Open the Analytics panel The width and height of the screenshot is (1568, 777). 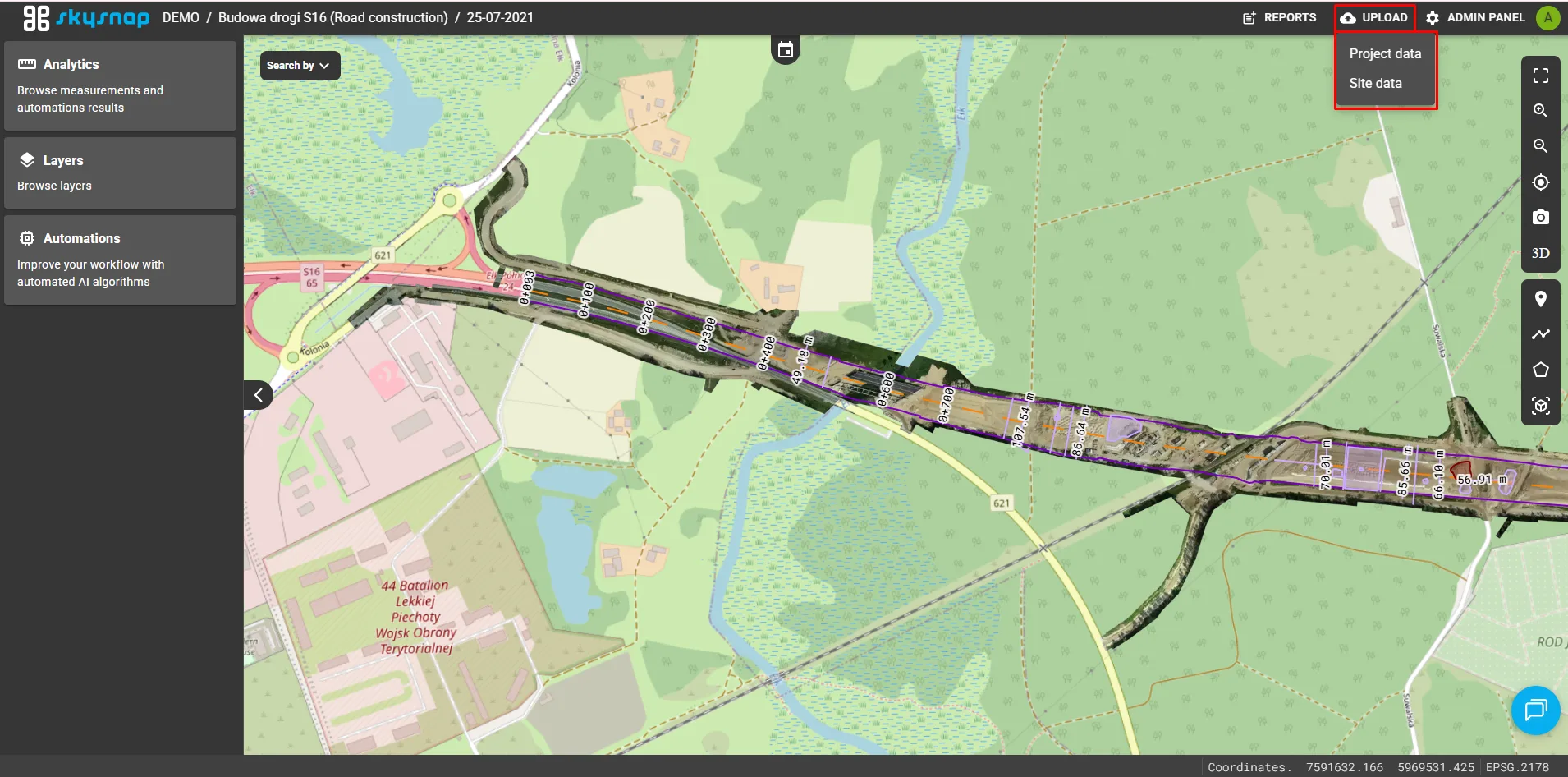(120, 85)
